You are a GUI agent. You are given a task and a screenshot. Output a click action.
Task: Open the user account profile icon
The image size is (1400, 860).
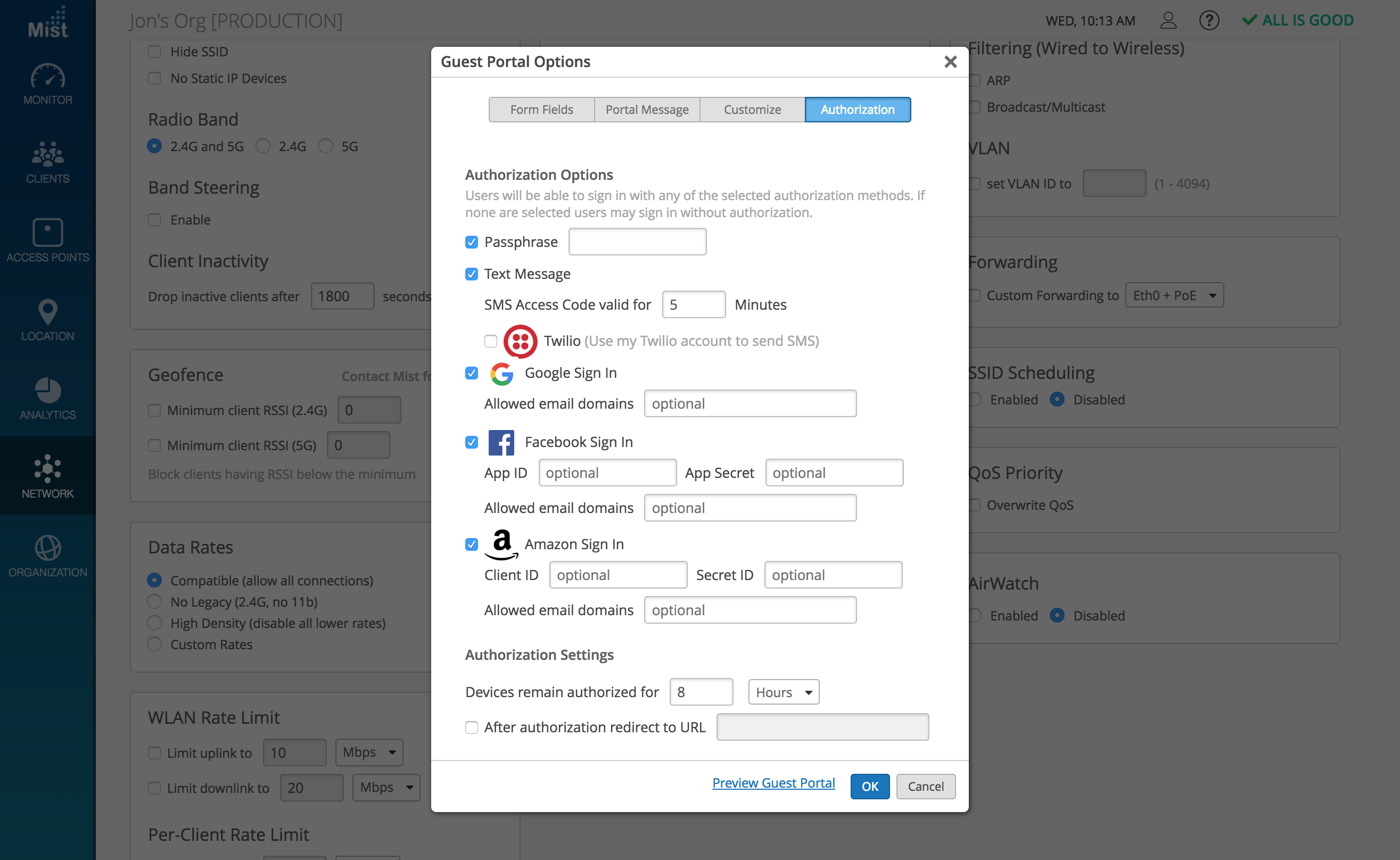point(1168,20)
